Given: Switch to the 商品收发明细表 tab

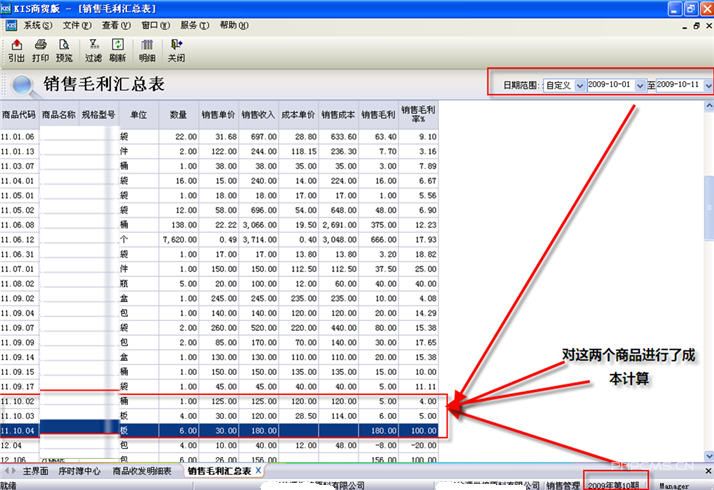Looking at the screenshot, I should 141,470.
